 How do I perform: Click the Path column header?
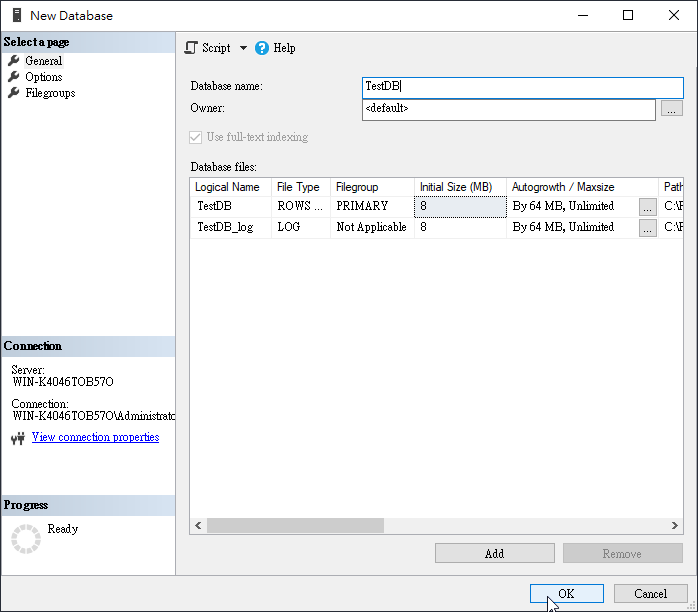(x=671, y=187)
